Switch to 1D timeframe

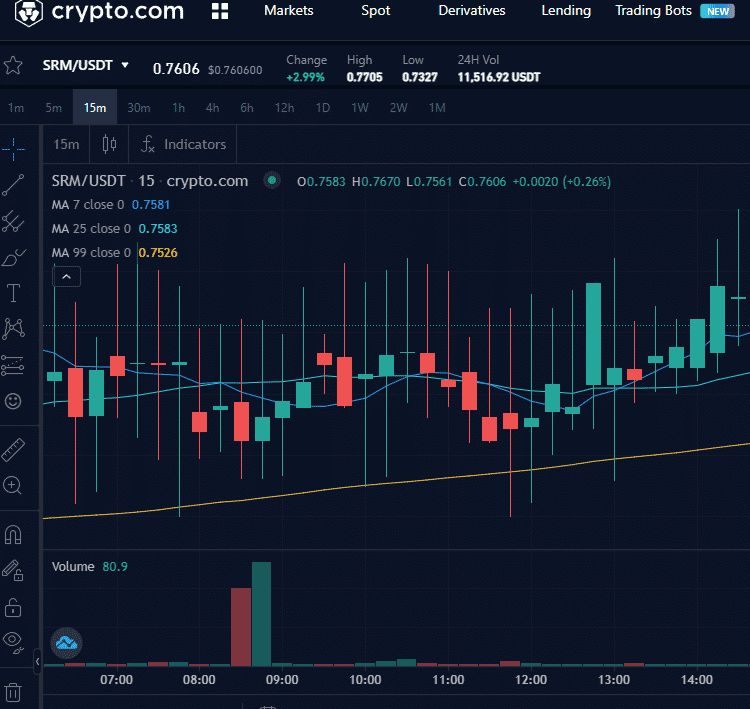(x=323, y=108)
